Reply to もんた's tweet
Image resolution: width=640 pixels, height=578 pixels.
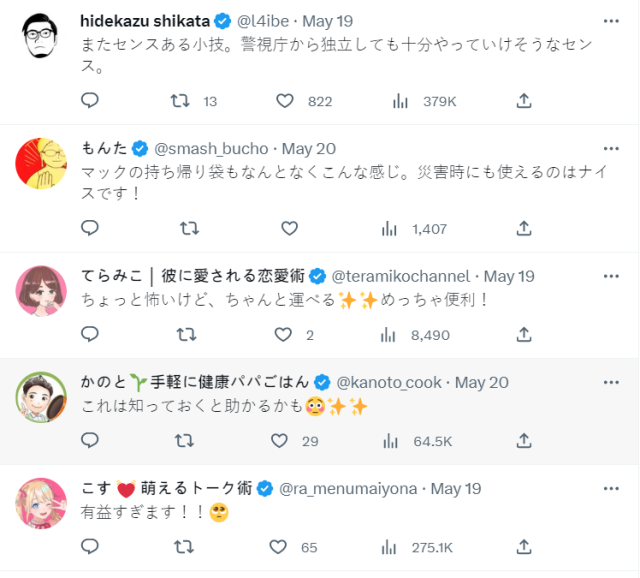90,228
